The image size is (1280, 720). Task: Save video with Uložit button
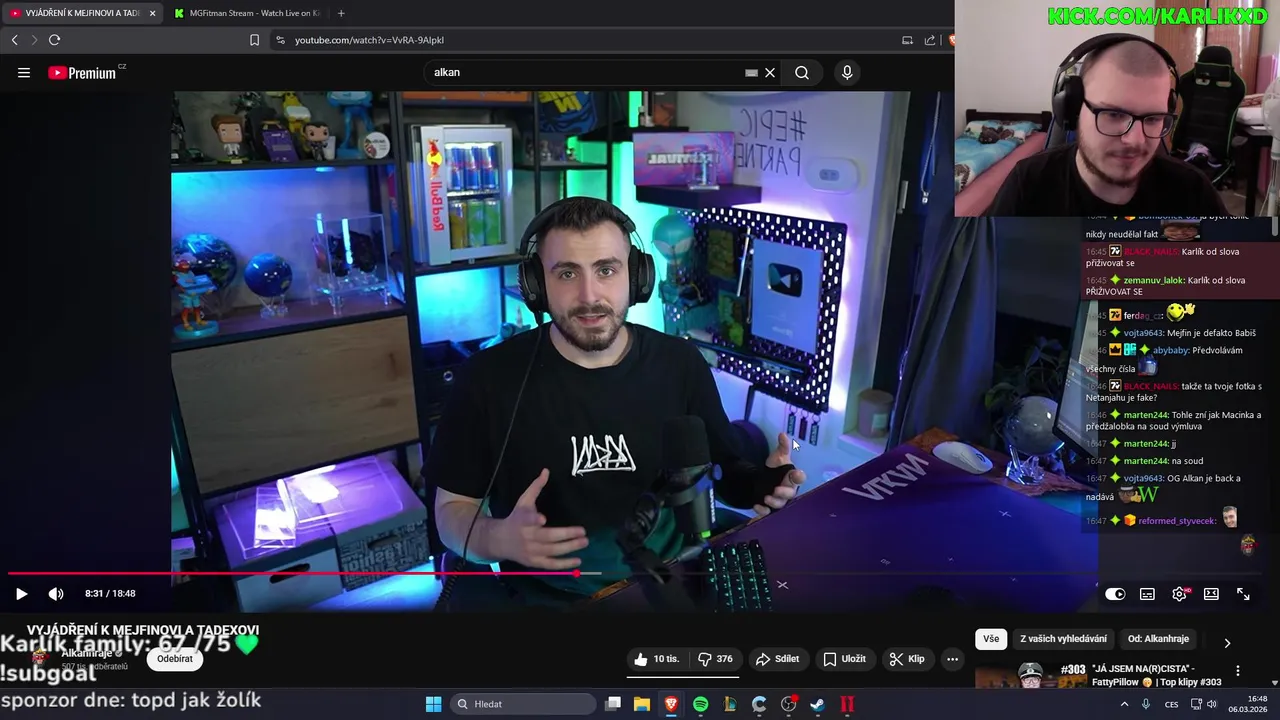(844, 659)
